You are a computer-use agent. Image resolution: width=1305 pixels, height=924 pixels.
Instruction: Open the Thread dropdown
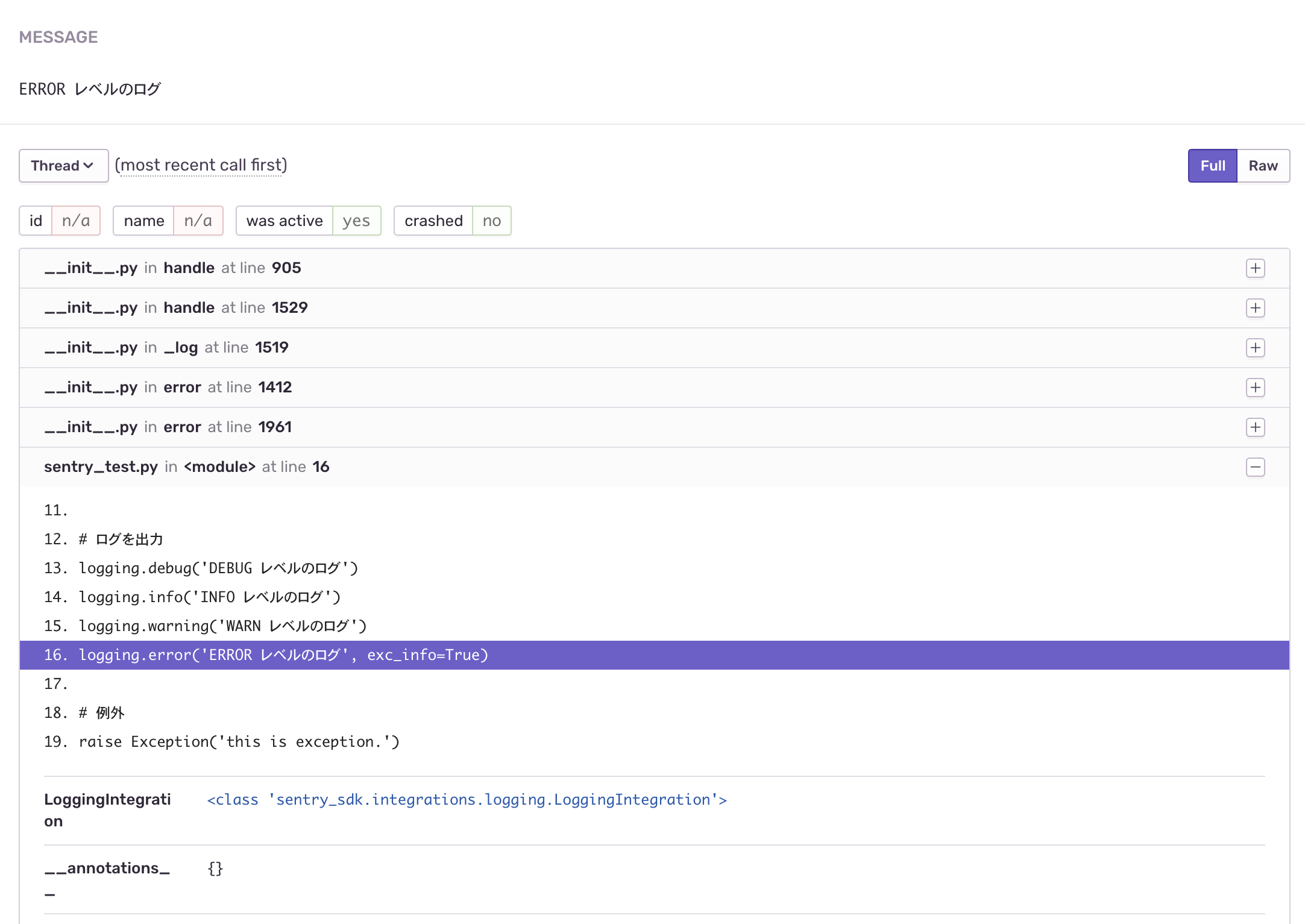point(63,165)
